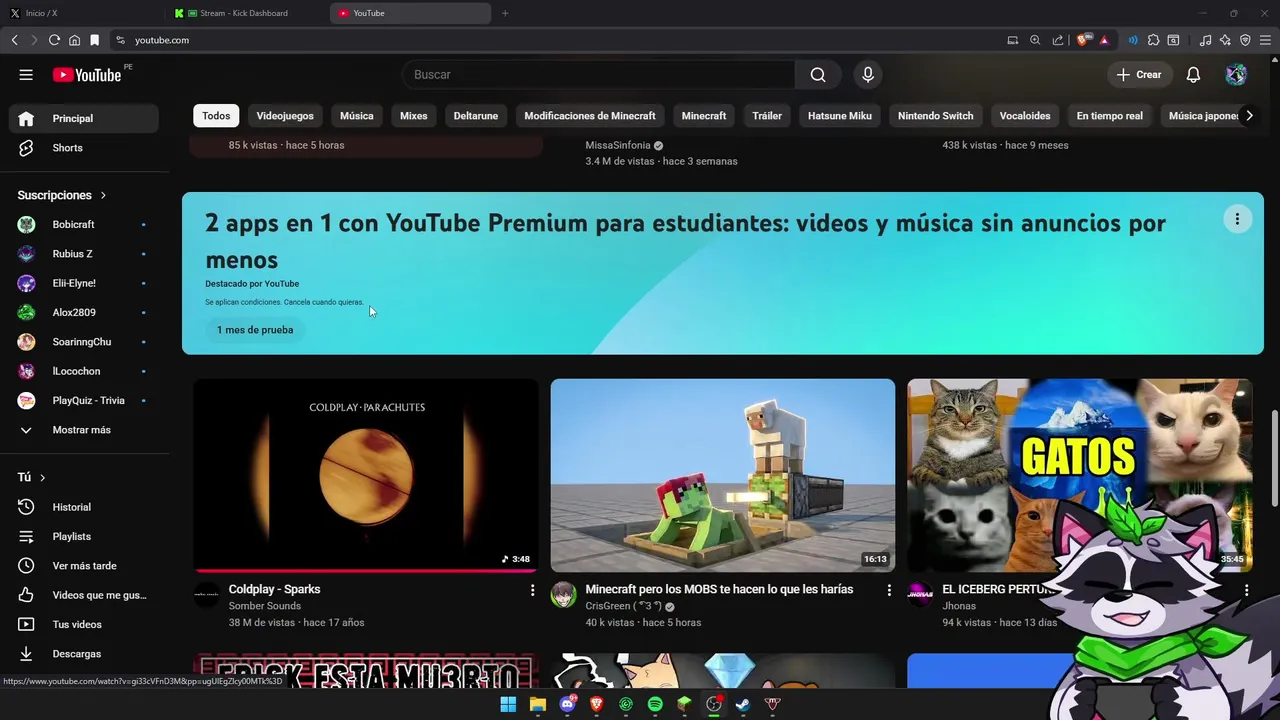The width and height of the screenshot is (1280, 720).
Task: Click the browser home button
Action: tap(74, 40)
